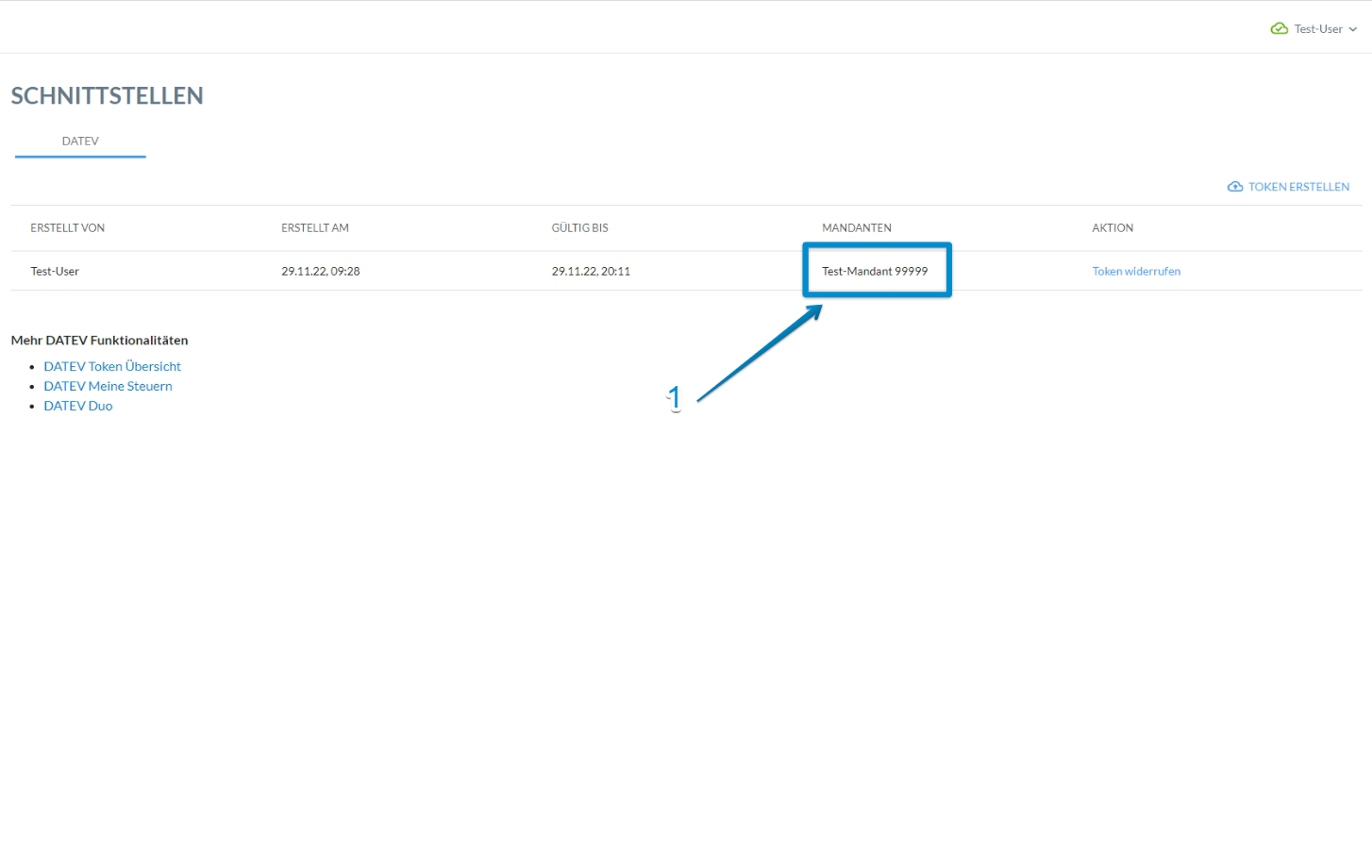1372x868 pixels.
Task: Click the green cloud icon beside Test-User
Action: click(x=1279, y=29)
